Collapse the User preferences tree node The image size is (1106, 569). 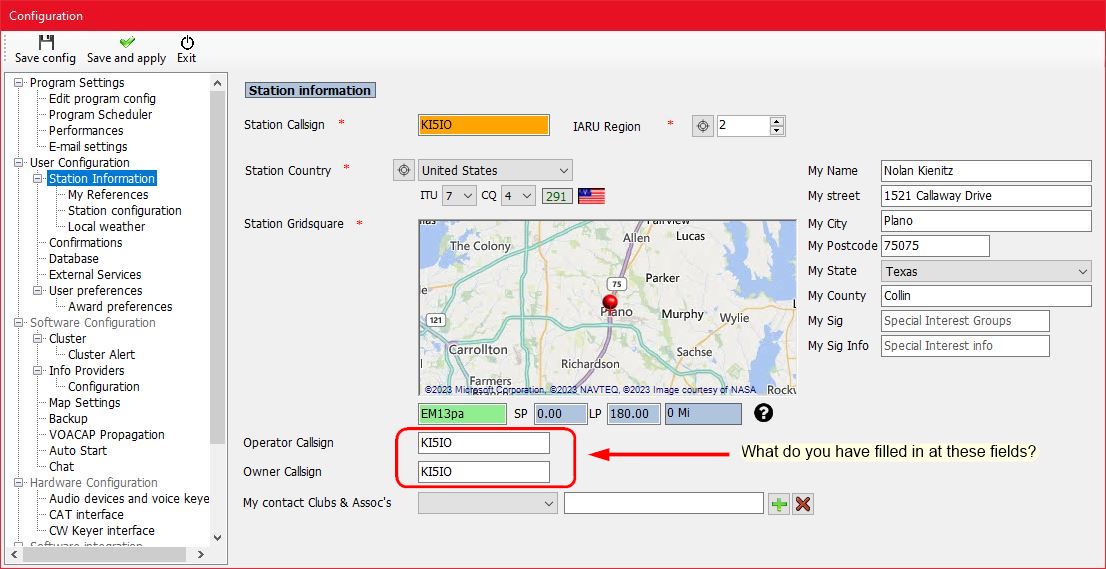[x=37, y=290]
